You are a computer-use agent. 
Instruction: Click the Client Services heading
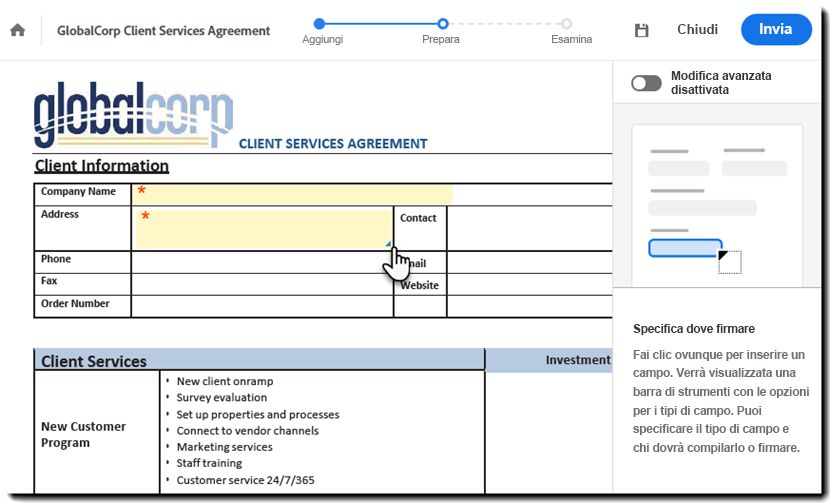click(94, 361)
